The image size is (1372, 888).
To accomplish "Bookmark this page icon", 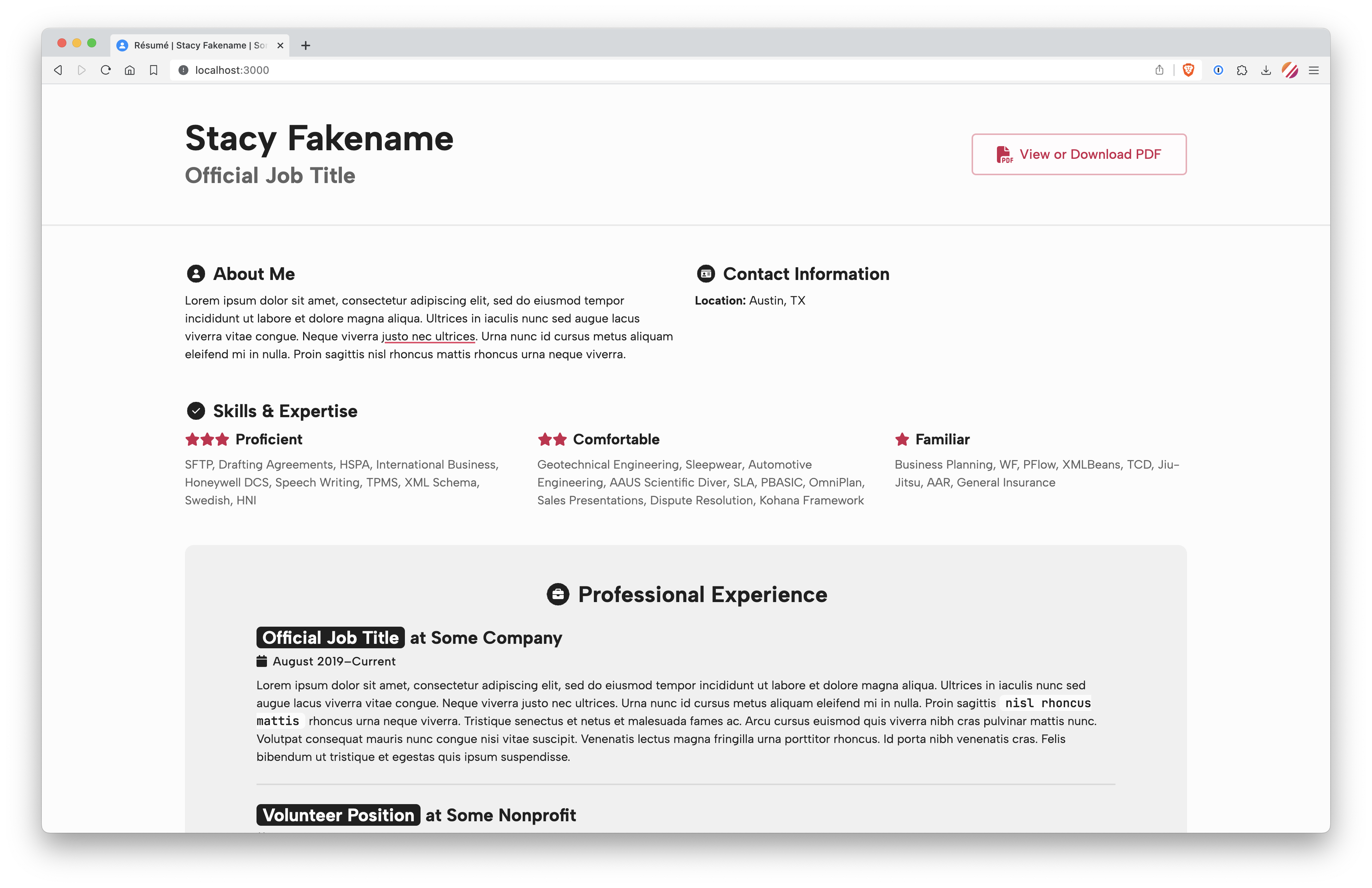I will [x=153, y=70].
